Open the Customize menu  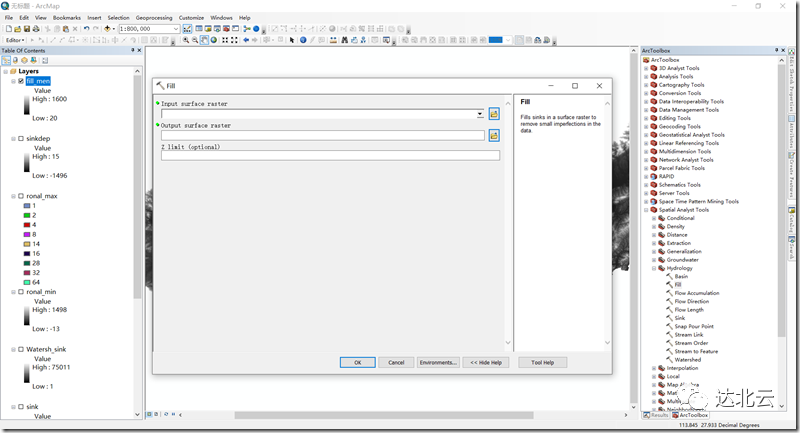tap(191, 18)
